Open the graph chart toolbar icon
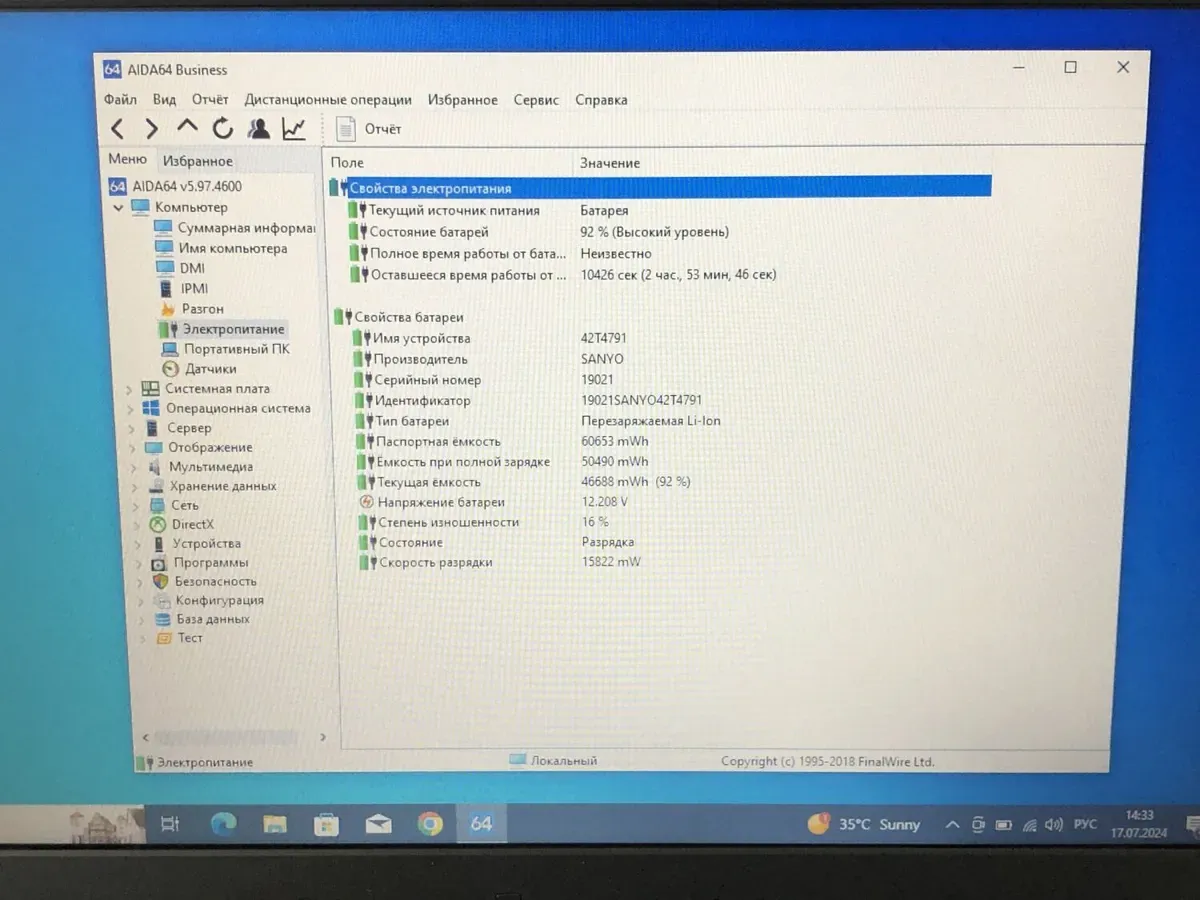Viewport: 1200px width, 900px height. [x=294, y=128]
